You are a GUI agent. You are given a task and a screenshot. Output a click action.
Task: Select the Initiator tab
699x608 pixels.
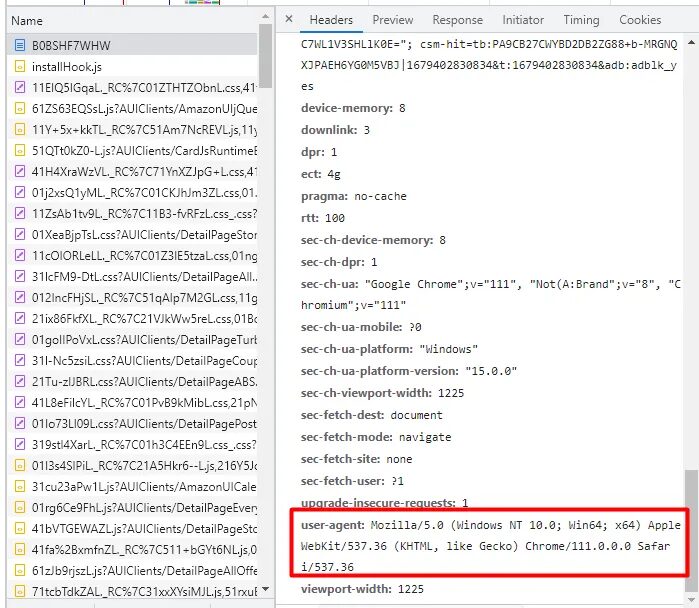pos(523,20)
